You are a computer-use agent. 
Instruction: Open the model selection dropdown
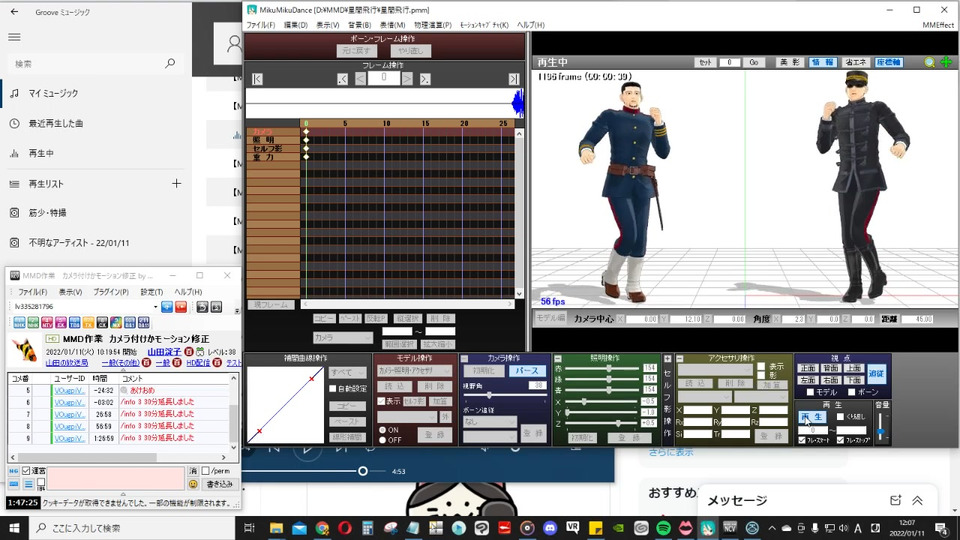(414, 370)
